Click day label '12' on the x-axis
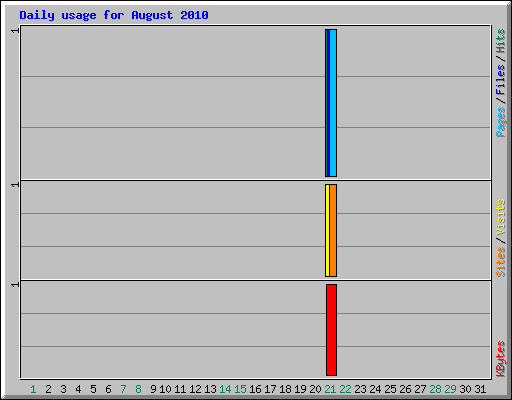Image resolution: width=512 pixels, height=400 pixels. click(x=195, y=389)
